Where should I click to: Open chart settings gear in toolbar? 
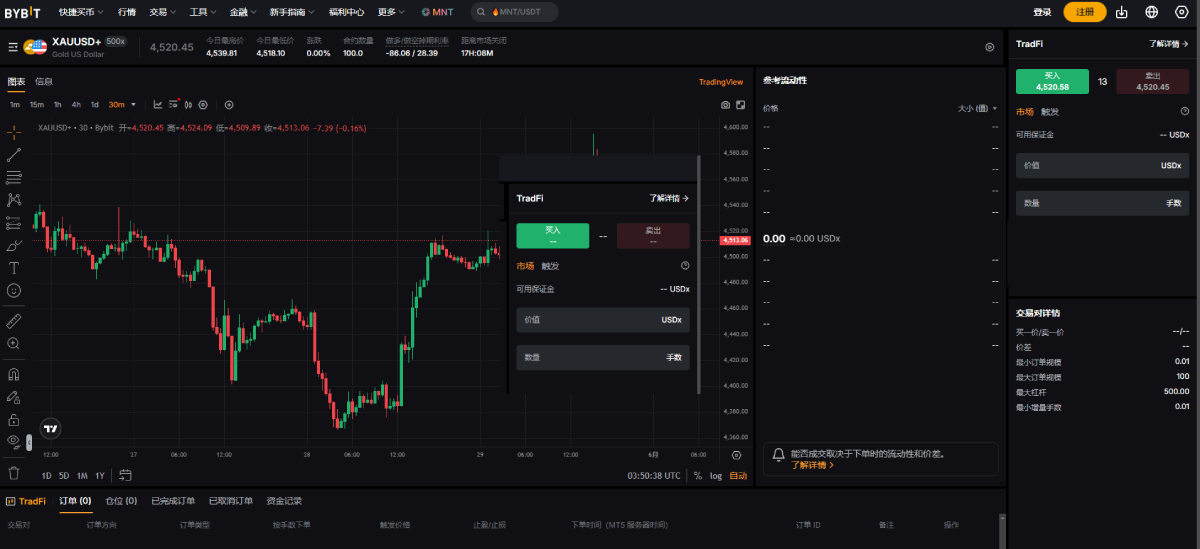point(203,104)
